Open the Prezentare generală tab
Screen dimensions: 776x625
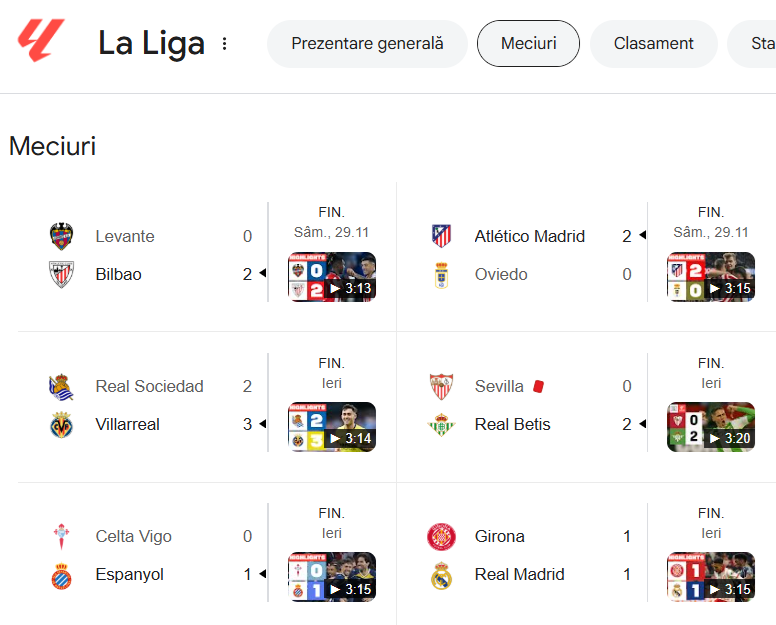pos(367,44)
